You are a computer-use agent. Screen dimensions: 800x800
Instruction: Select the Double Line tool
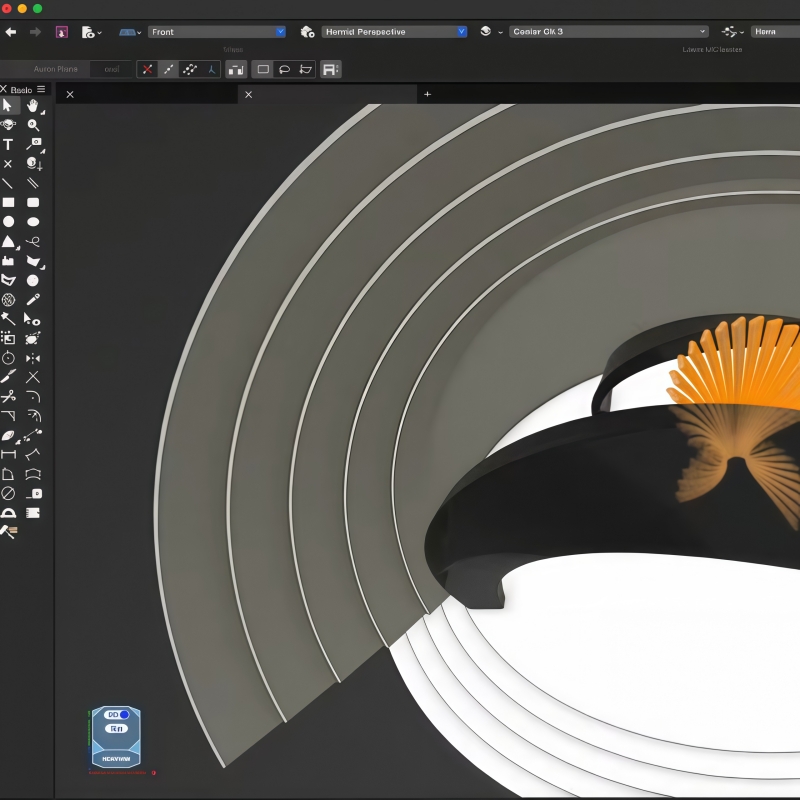(x=33, y=183)
